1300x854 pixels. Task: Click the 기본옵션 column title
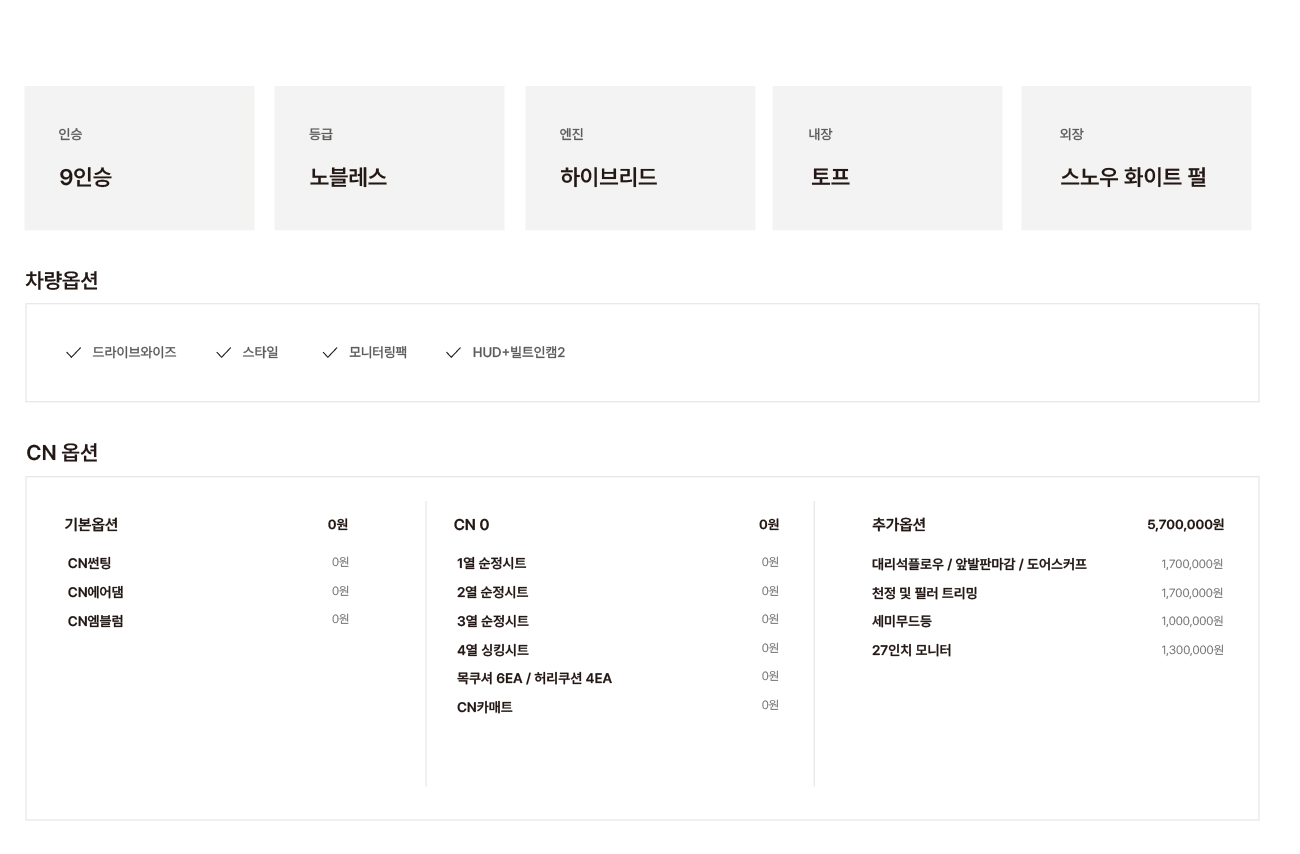pos(91,525)
